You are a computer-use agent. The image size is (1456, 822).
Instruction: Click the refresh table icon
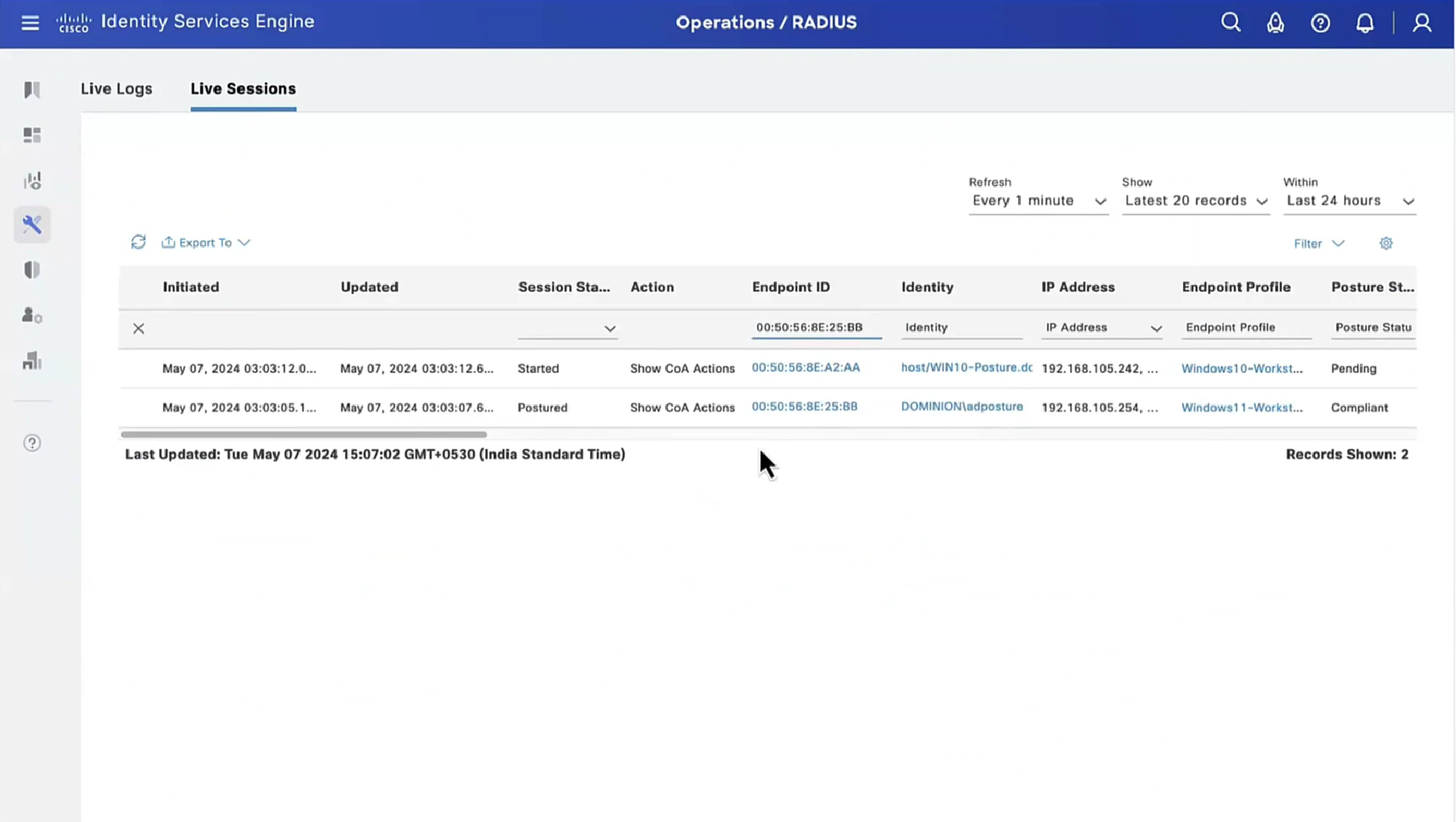coord(138,242)
